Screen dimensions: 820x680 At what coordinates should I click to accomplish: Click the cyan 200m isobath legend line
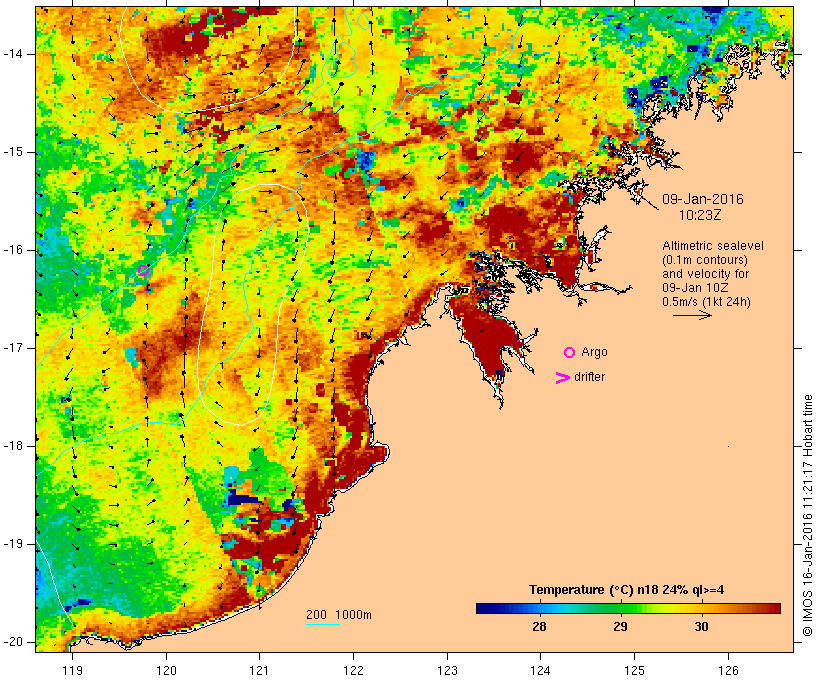point(323,624)
